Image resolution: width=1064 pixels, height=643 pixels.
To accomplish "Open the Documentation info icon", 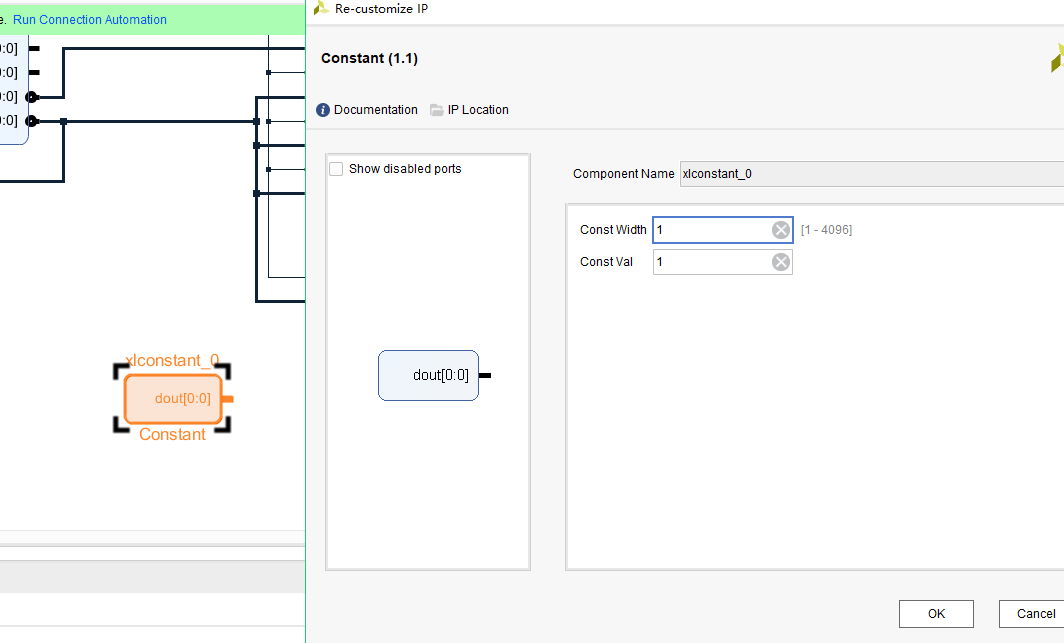I will pyautogui.click(x=323, y=110).
